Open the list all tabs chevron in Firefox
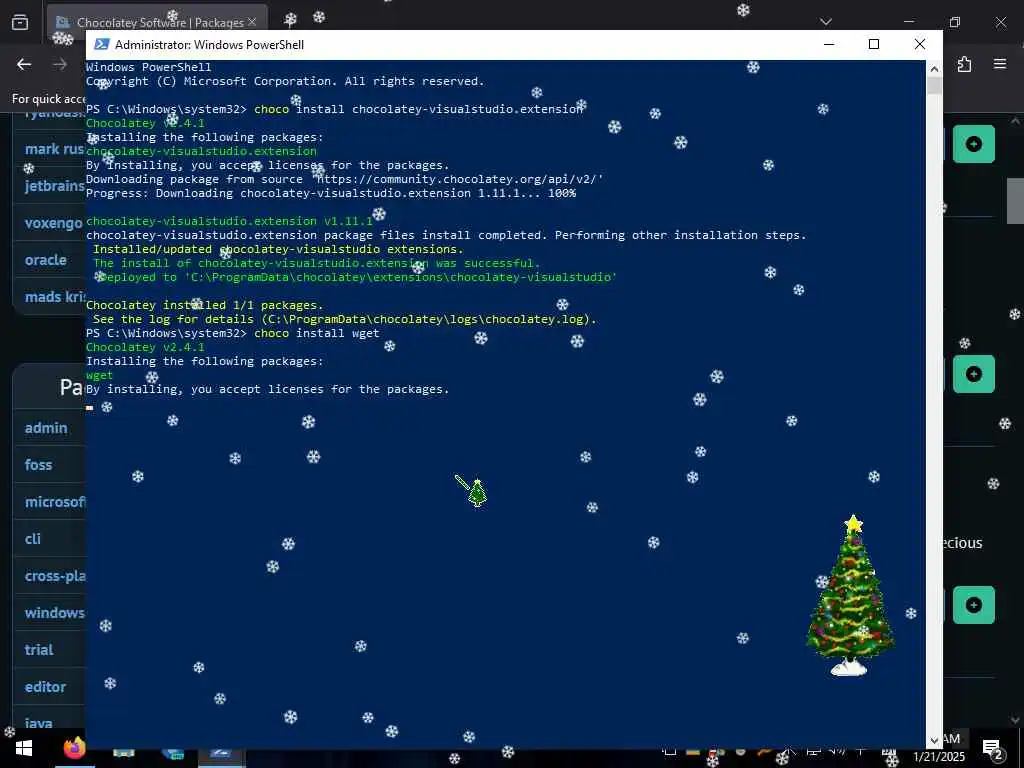The image size is (1024, 768). 826,22
